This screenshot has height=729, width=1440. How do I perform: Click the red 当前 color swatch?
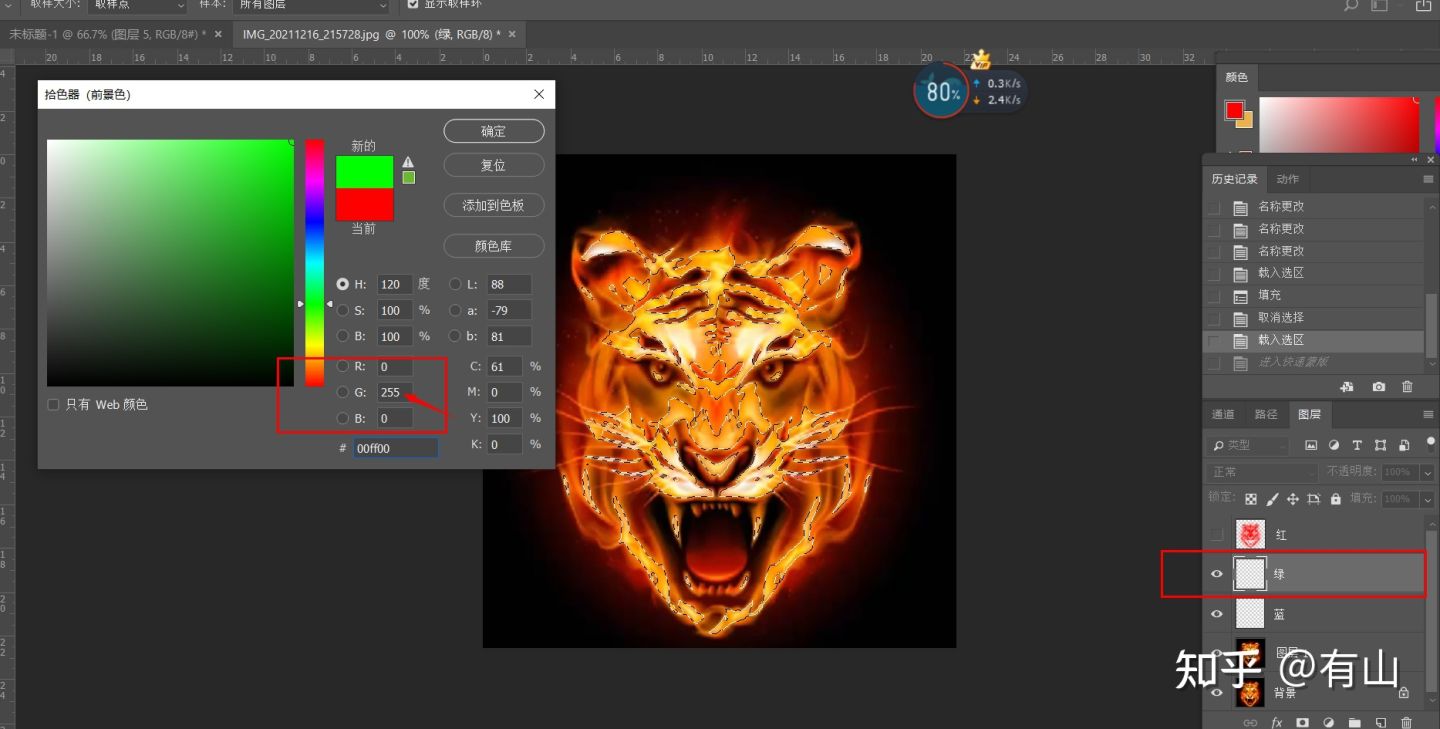(365, 205)
